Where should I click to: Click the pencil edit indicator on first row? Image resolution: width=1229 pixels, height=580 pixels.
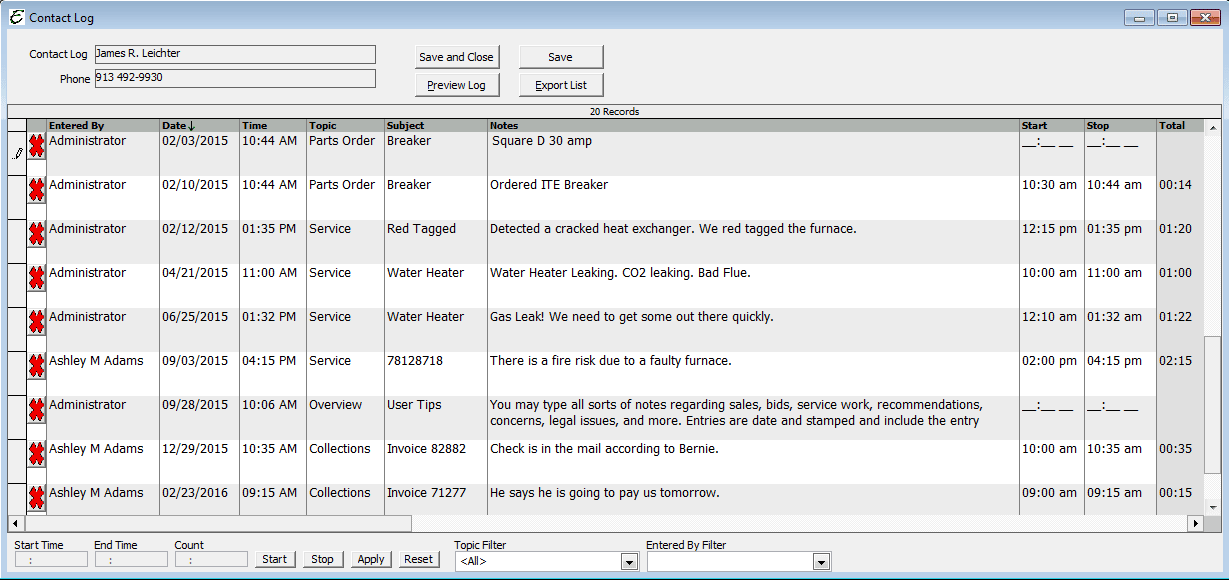coord(17,153)
